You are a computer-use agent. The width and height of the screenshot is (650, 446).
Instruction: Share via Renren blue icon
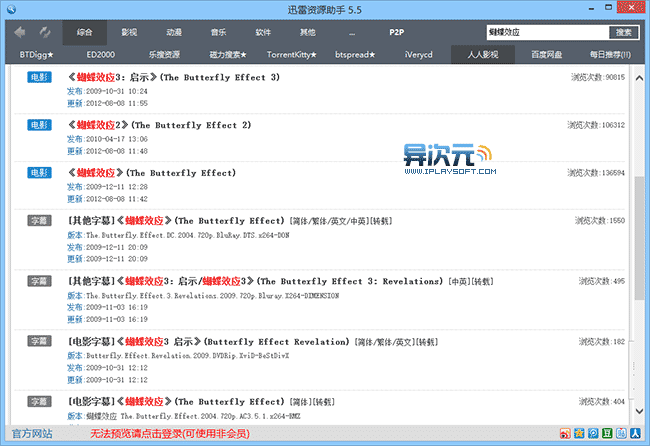coord(635,434)
